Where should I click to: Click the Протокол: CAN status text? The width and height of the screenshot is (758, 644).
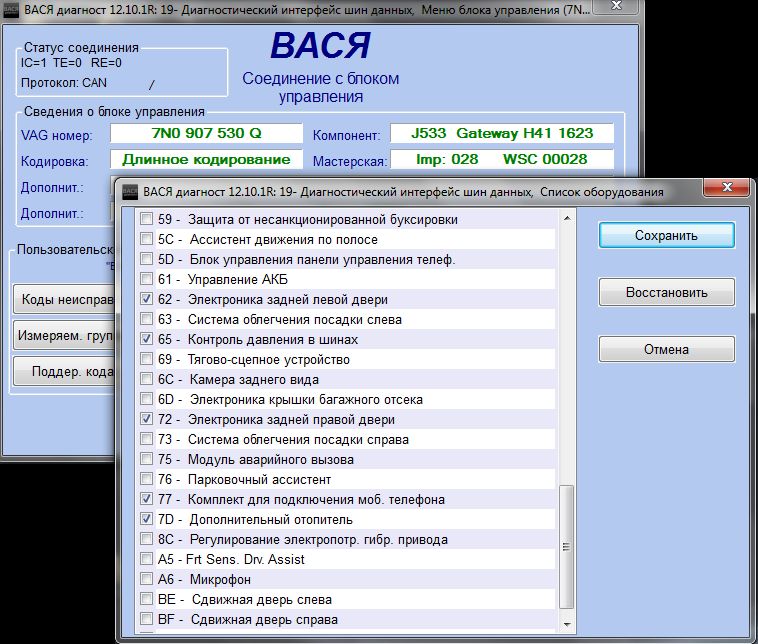64,83
